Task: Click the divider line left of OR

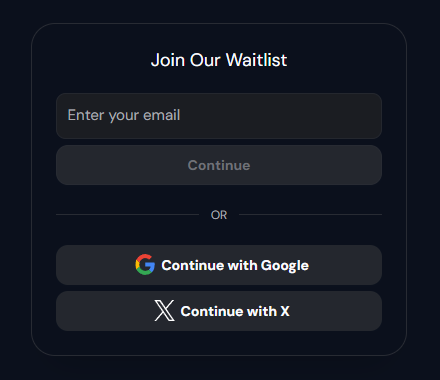Action: click(127, 215)
